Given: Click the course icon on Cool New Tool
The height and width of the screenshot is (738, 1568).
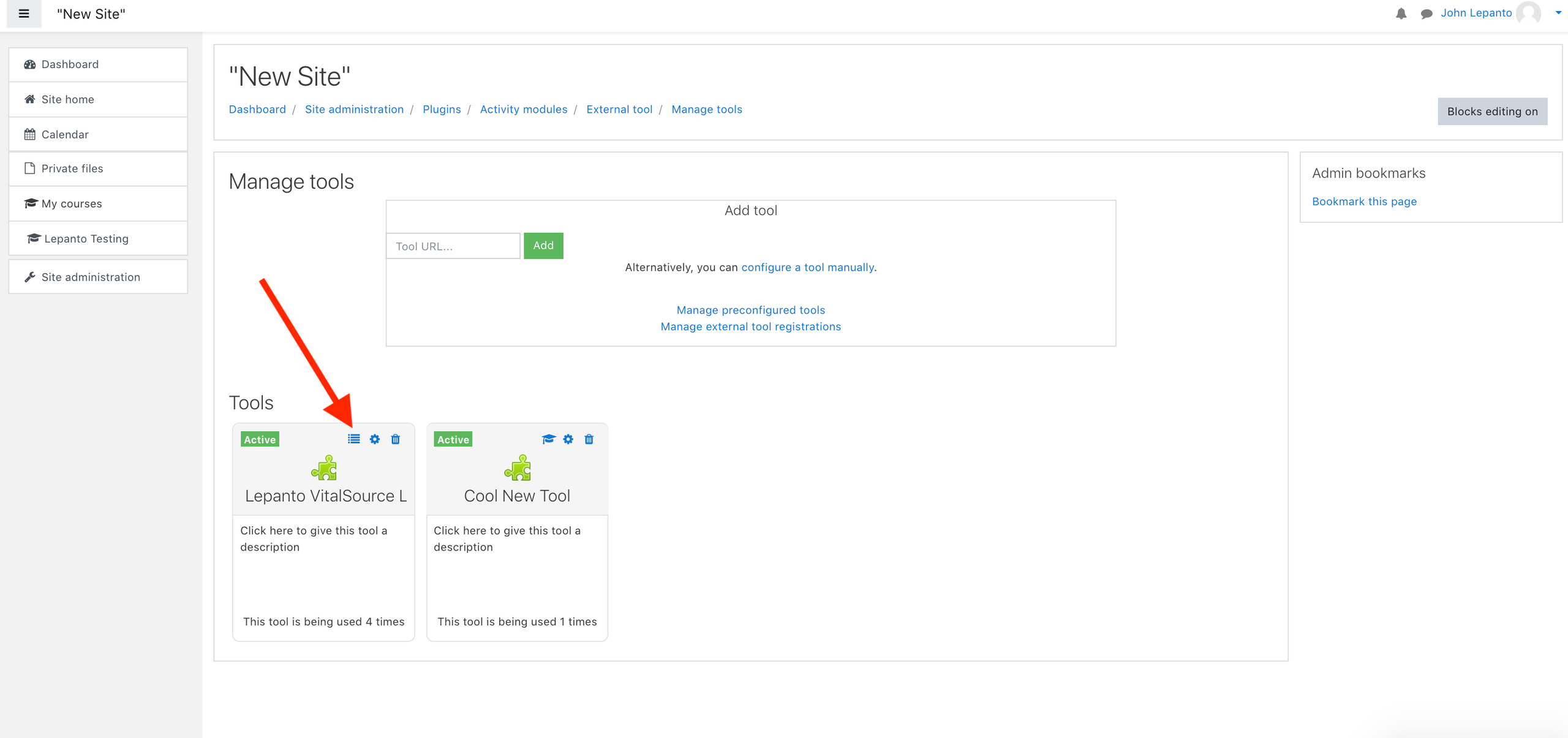Looking at the screenshot, I should pyautogui.click(x=548, y=439).
